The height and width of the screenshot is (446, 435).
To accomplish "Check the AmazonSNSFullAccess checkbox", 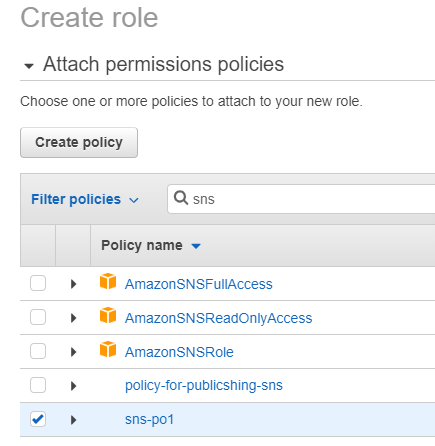I will (x=38, y=283).
